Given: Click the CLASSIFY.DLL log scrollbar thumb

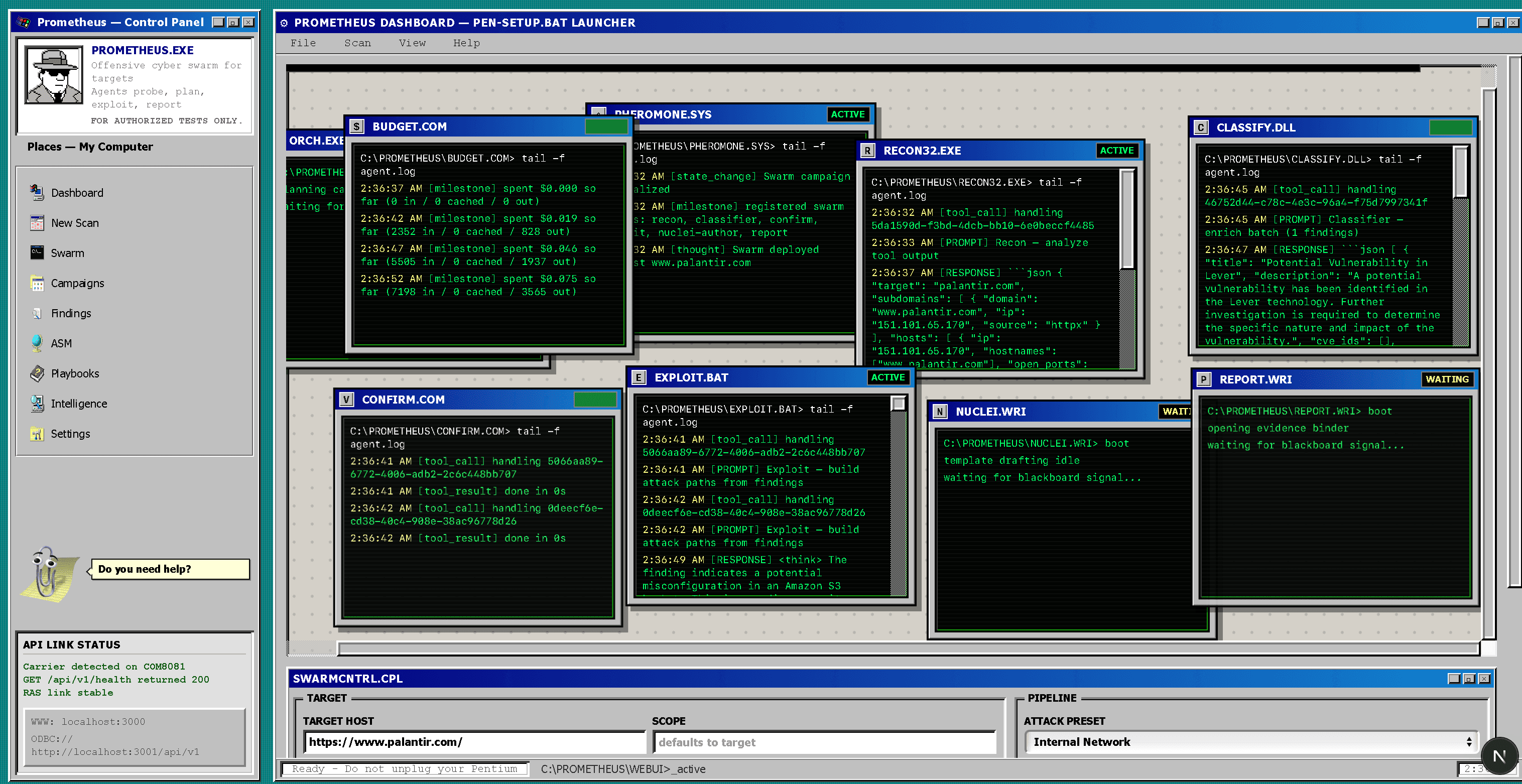Looking at the screenshot, I should point(1461,173).
